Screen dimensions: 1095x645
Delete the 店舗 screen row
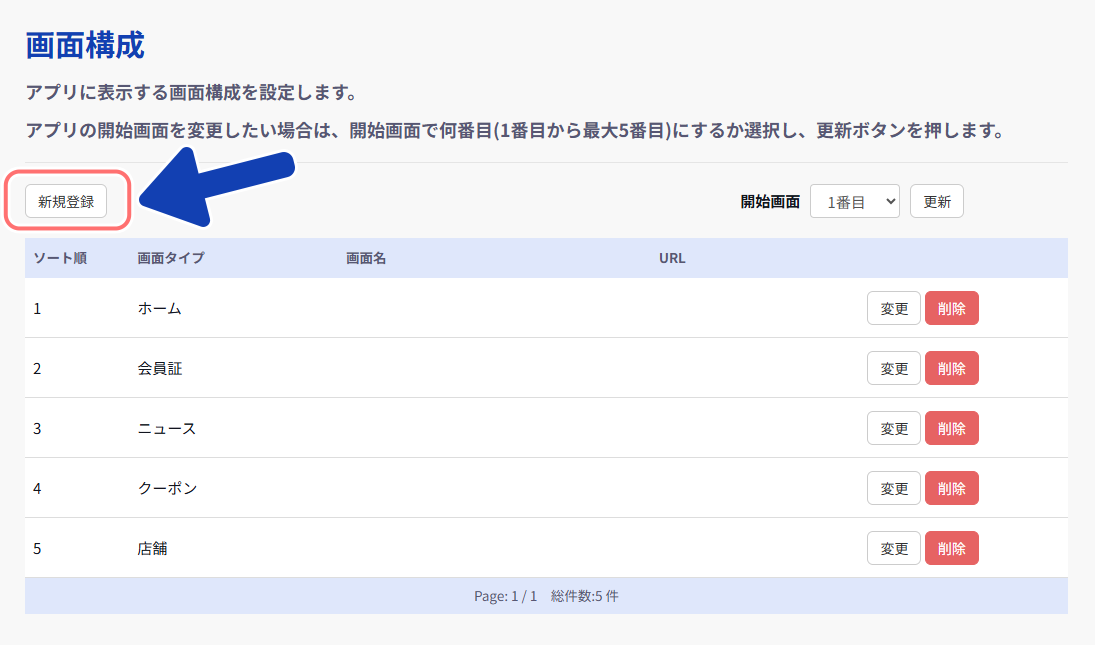click(x=951, y=548)
